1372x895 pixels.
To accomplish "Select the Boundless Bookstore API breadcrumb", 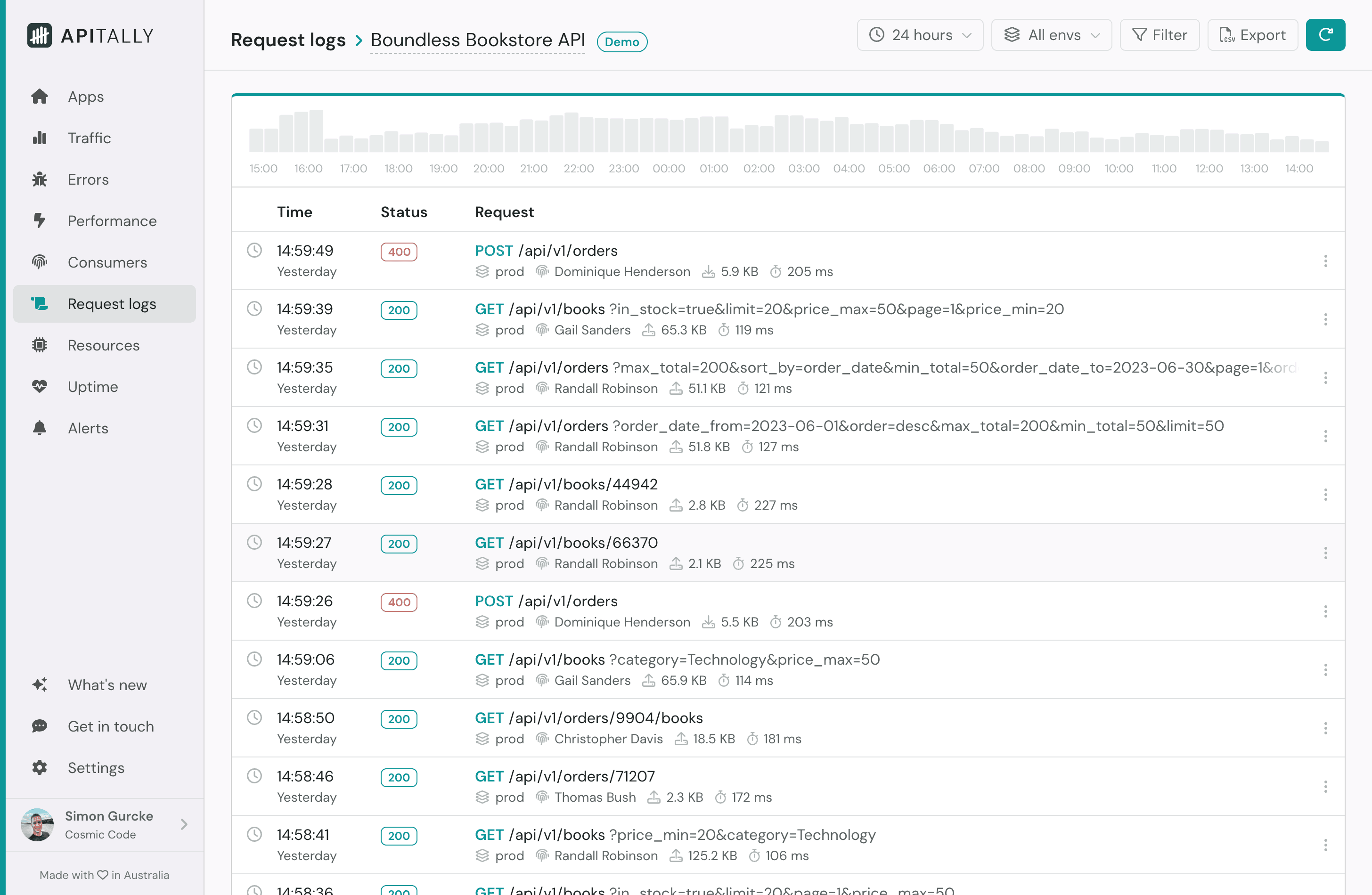I will [x=477, y=41].
